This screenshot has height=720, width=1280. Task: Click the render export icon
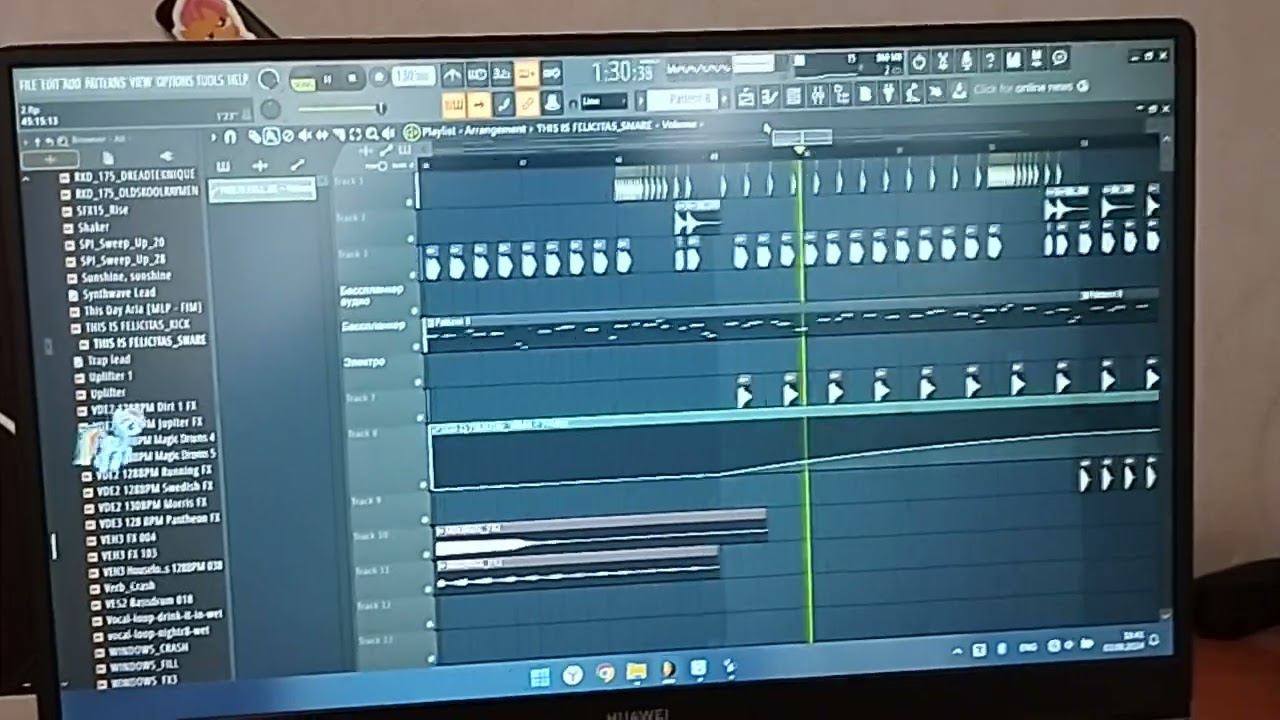[x=1037, y=59]
